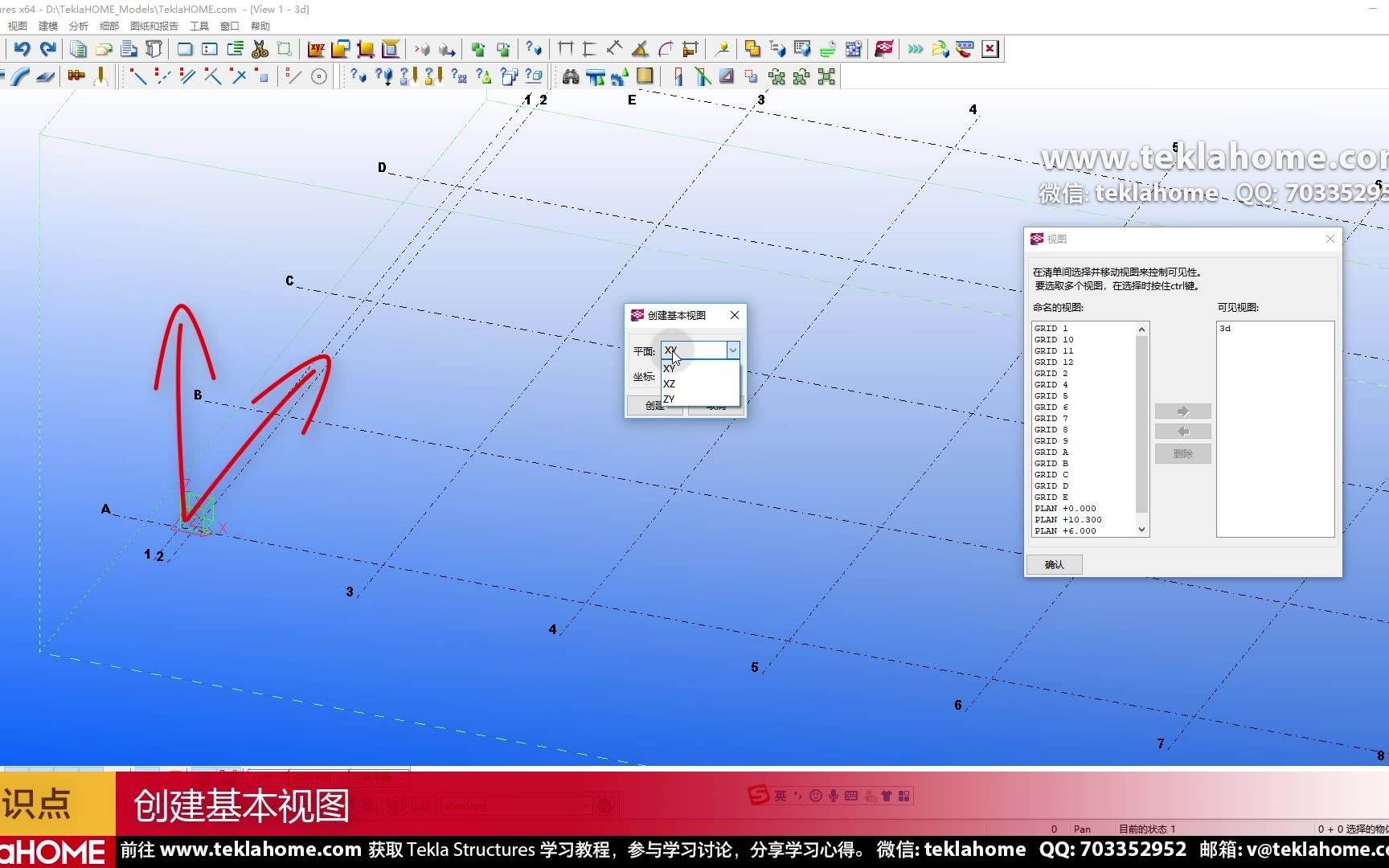The width and height of the screenshot is (1389, 868).
Task: Click the Sogou microphone voice input icon
Action: point(834,796)
